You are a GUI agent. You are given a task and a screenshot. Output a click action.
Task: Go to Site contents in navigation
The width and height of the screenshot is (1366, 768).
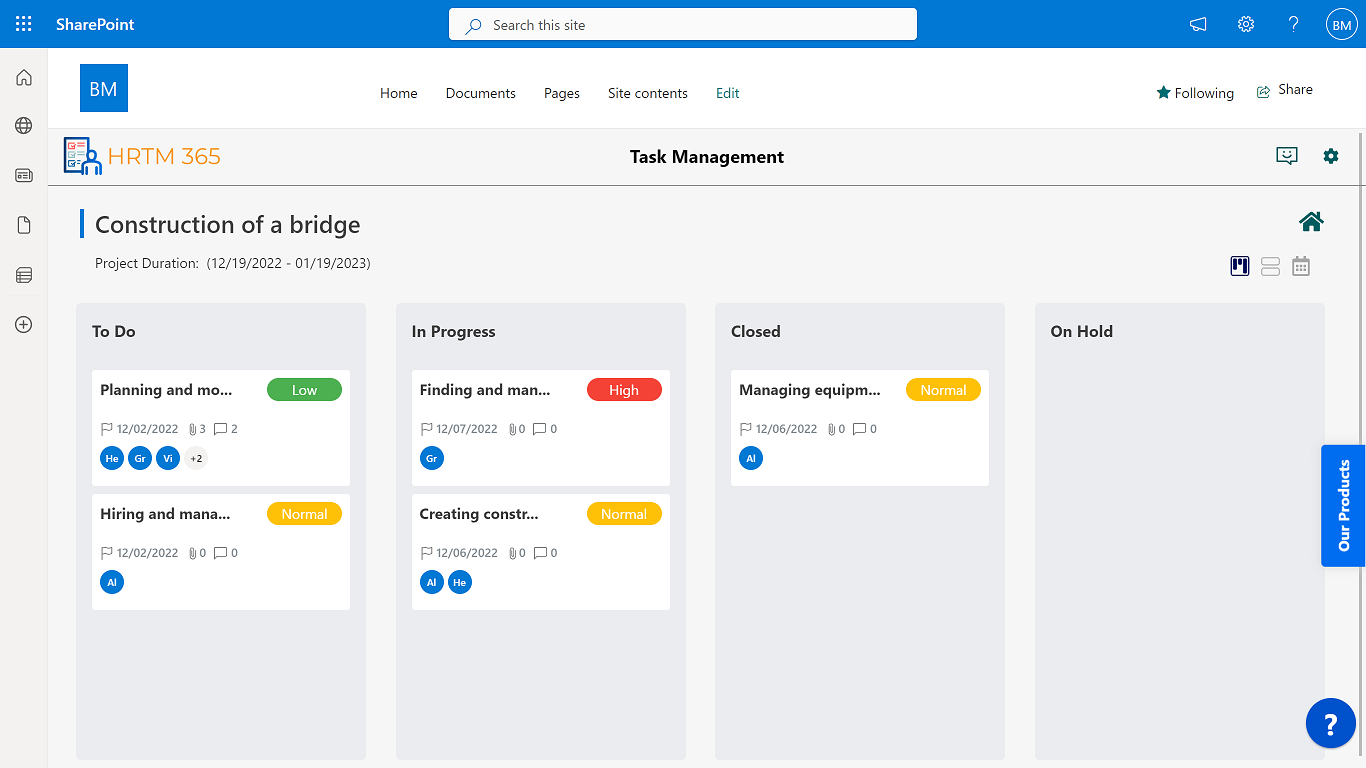pos(648,93)
